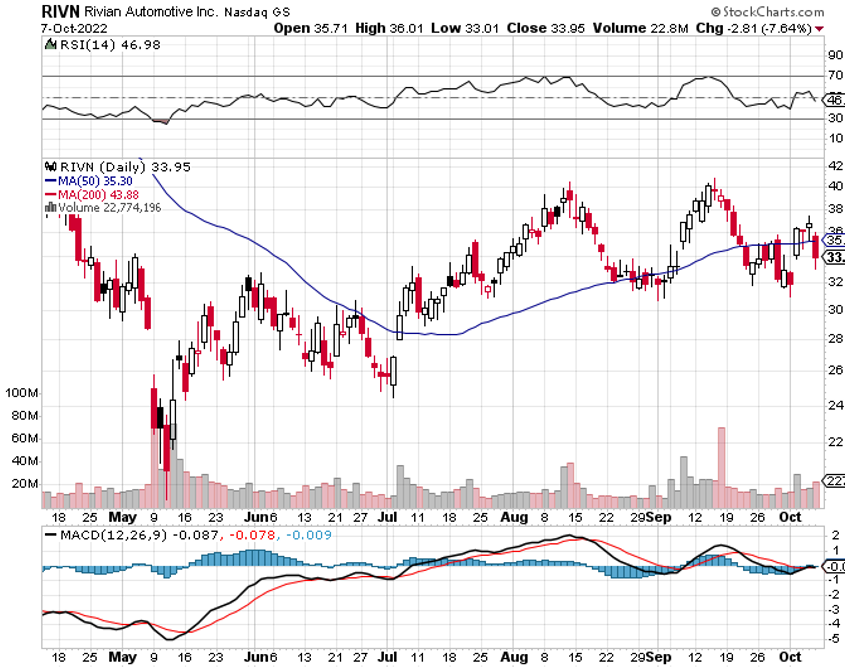Screen dimensions: 845x668
Task: Open the StockCharts.com copyright link
Action: [x=767, y=11]
